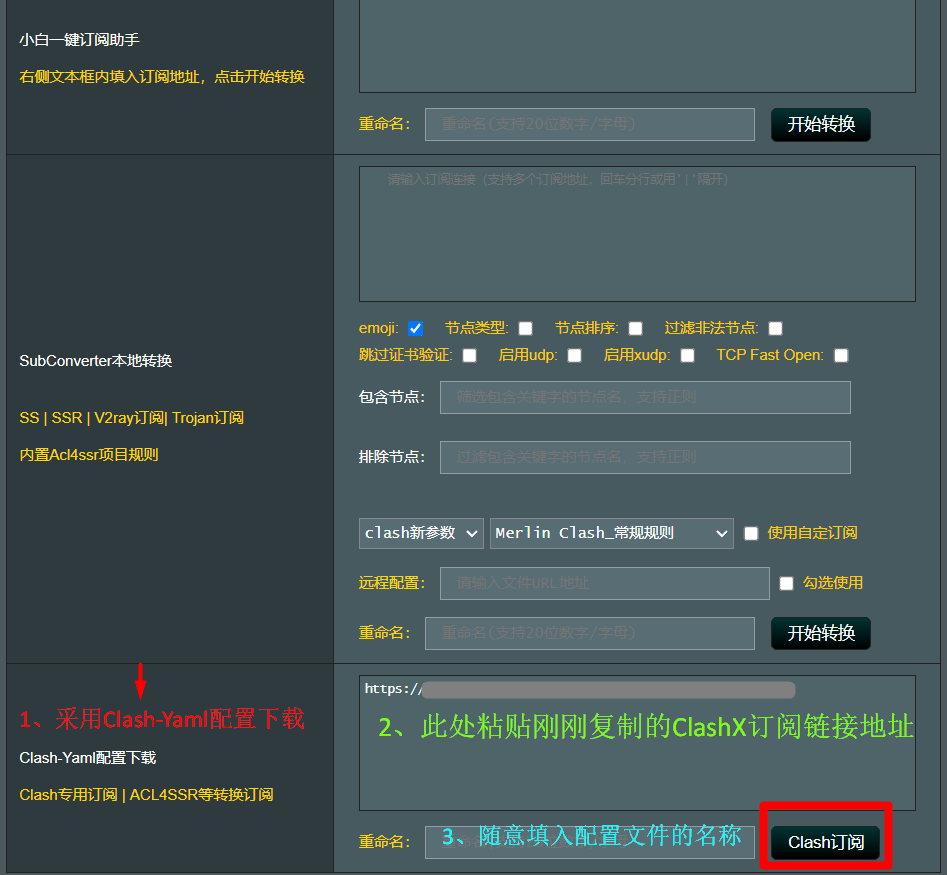Focus the 排除节点 input field

click(645, 457)
